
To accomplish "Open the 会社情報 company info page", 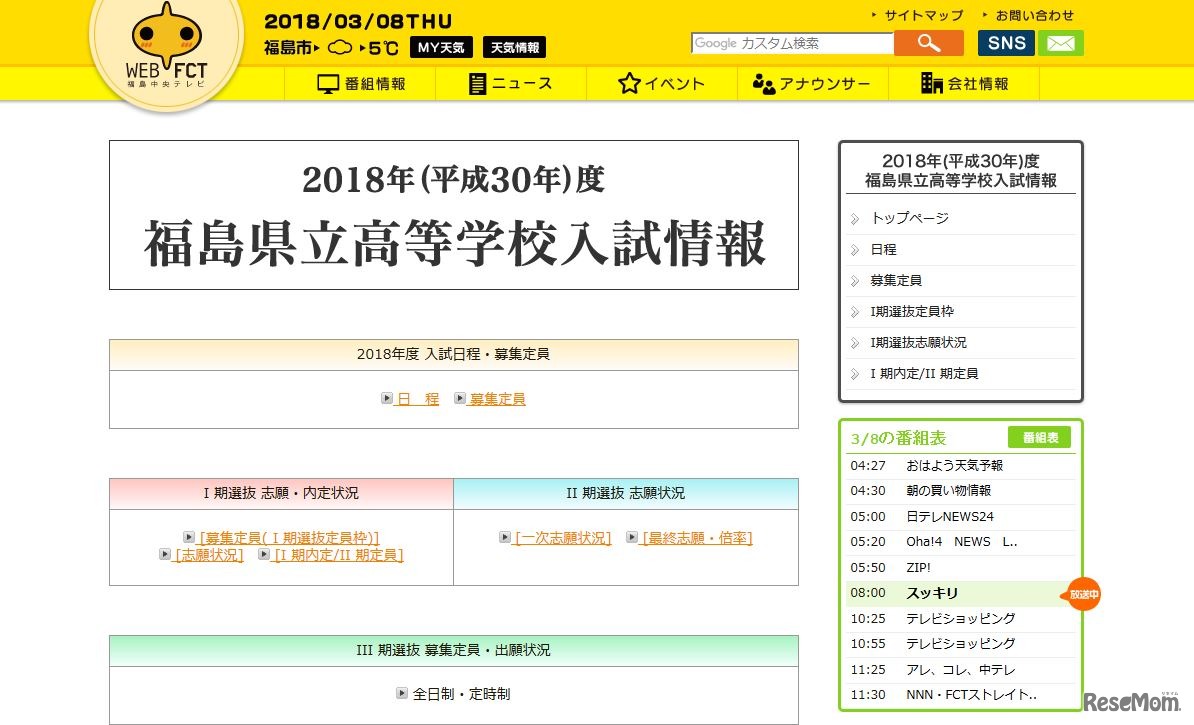I will (967, 84).
